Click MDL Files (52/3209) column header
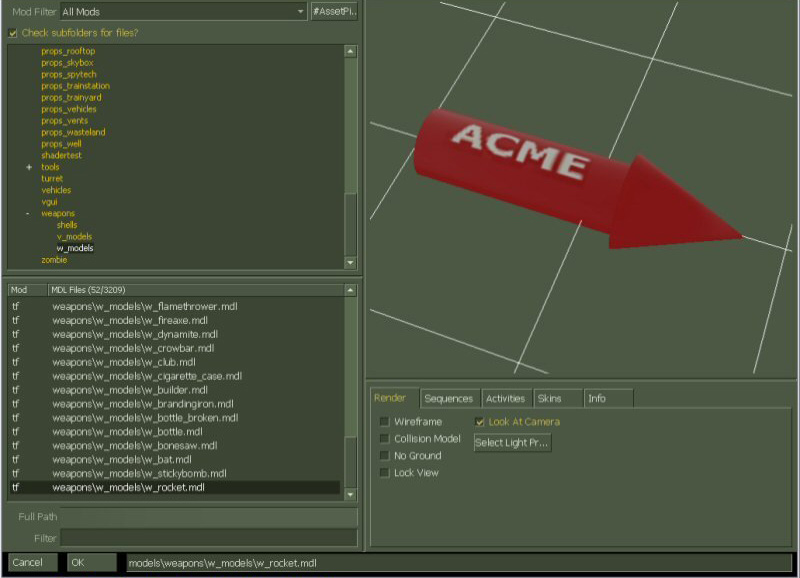Viewport: 800px width, 578px height. (x=196, y=290)
